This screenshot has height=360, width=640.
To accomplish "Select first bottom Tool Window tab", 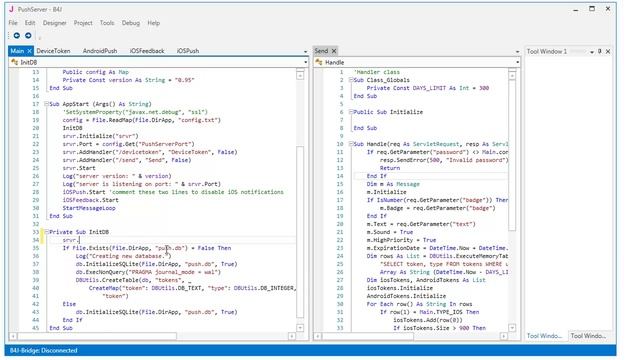I will click(544, 336).
